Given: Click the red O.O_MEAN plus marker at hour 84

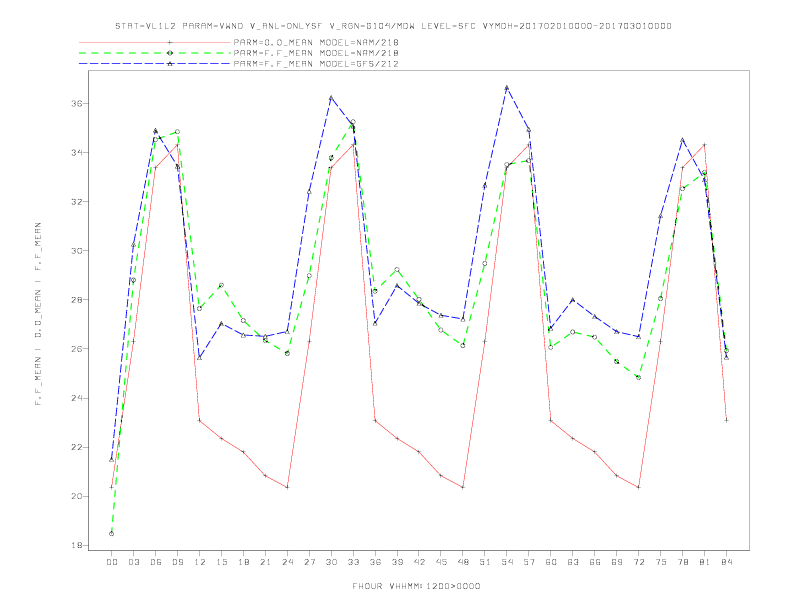Looking at the screenshot, I should (726, 420).
